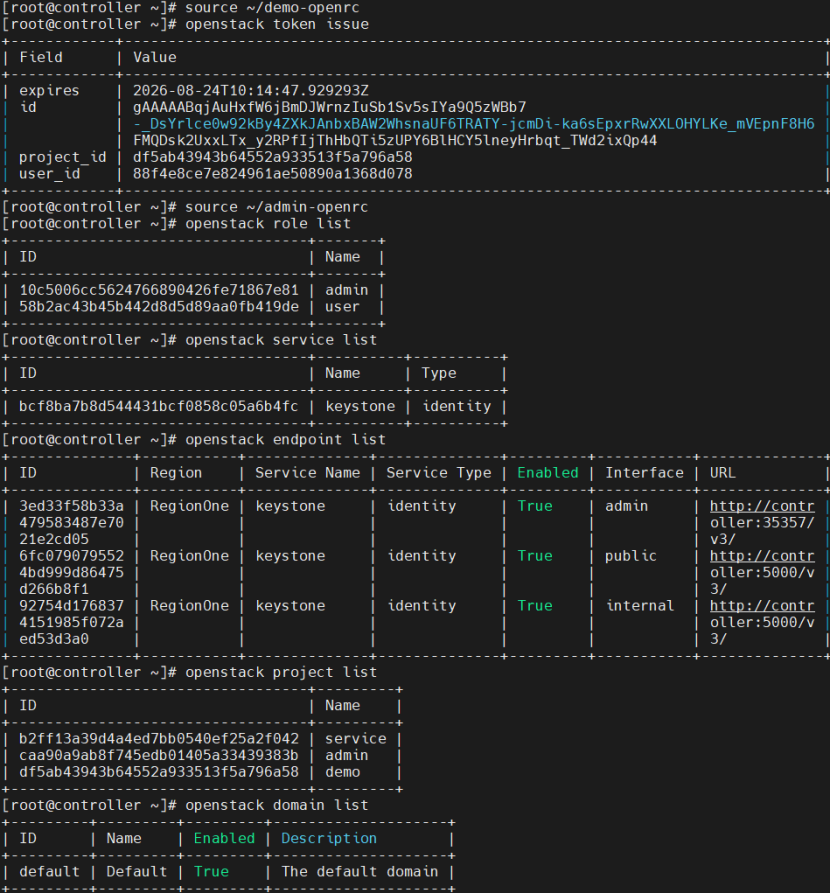This screenshot has height=894, width=831.
Task: Click the 'Service Name' column header
Action: [308, 473]
